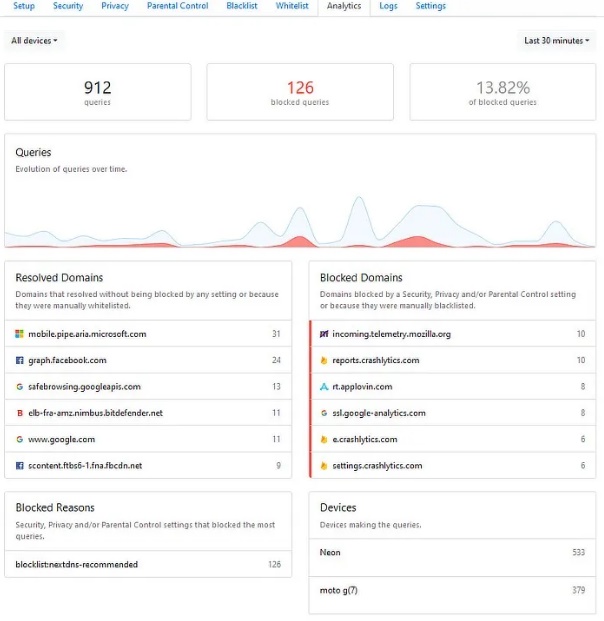Click the Microsoft icon beside mobile.pipe.aria.microsoft.com
This screenshot has width=604, height=621.
(19, 334)
